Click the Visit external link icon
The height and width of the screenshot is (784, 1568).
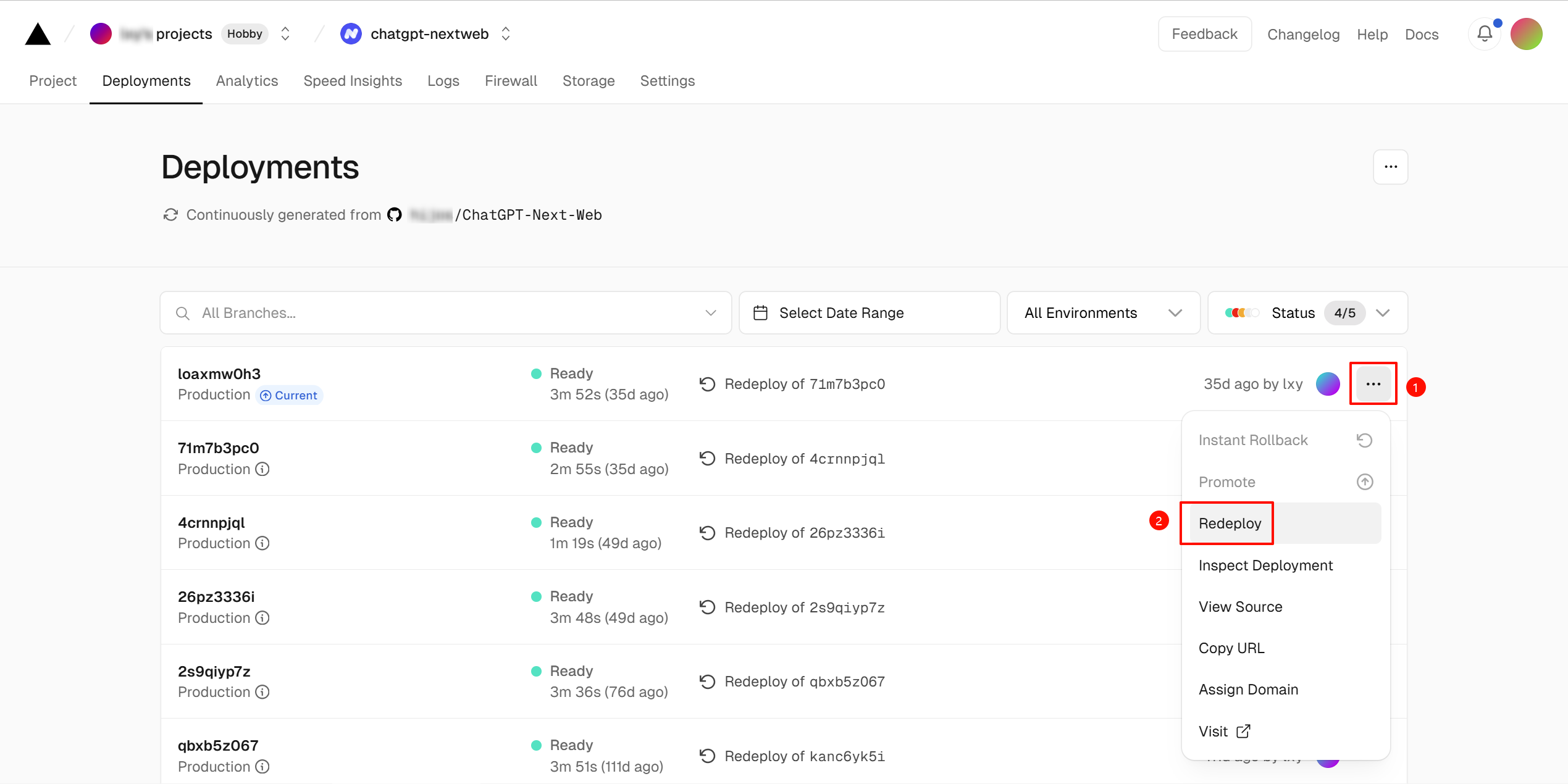[1243, 732]
